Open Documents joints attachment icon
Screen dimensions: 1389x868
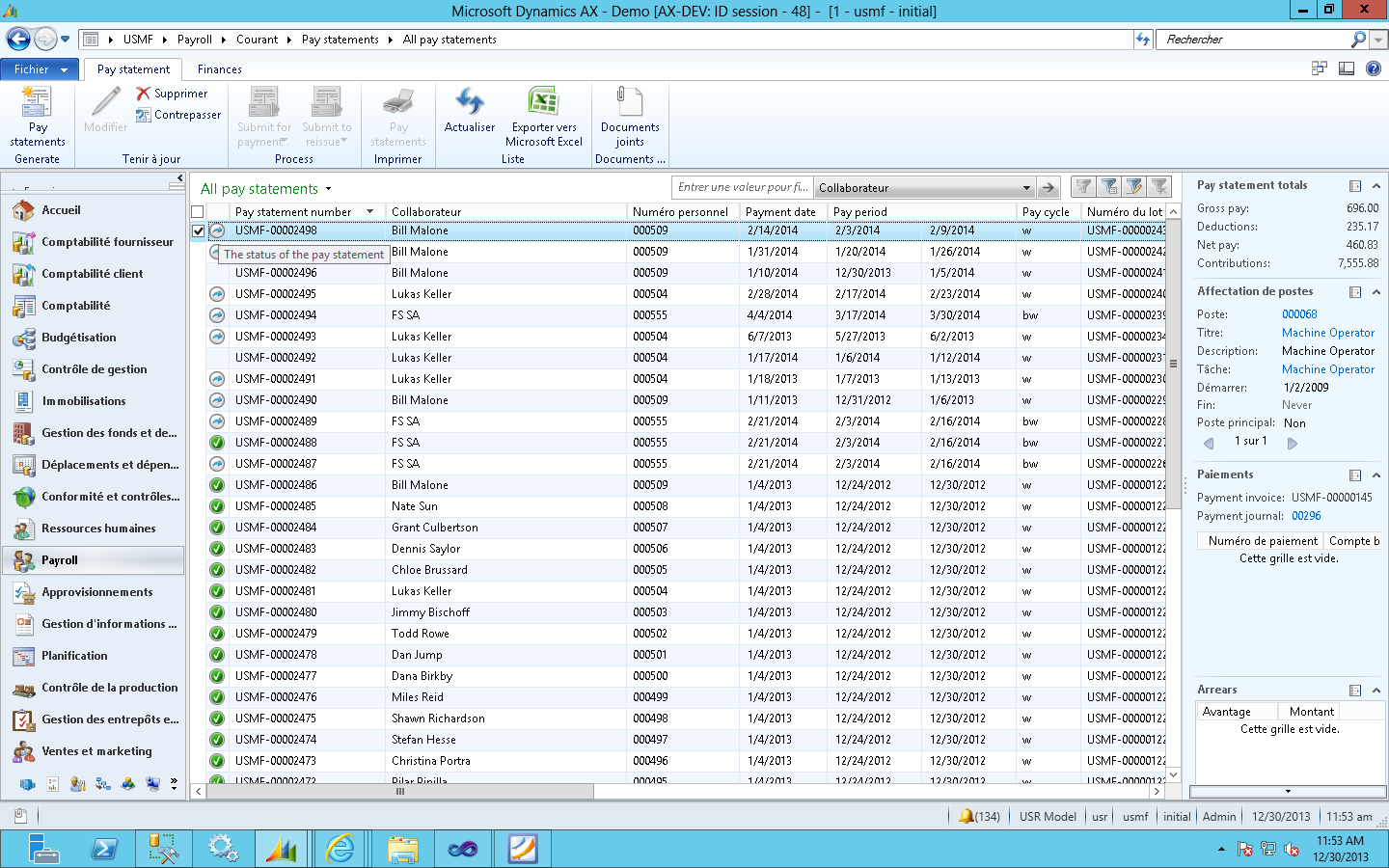pos(629,102)
